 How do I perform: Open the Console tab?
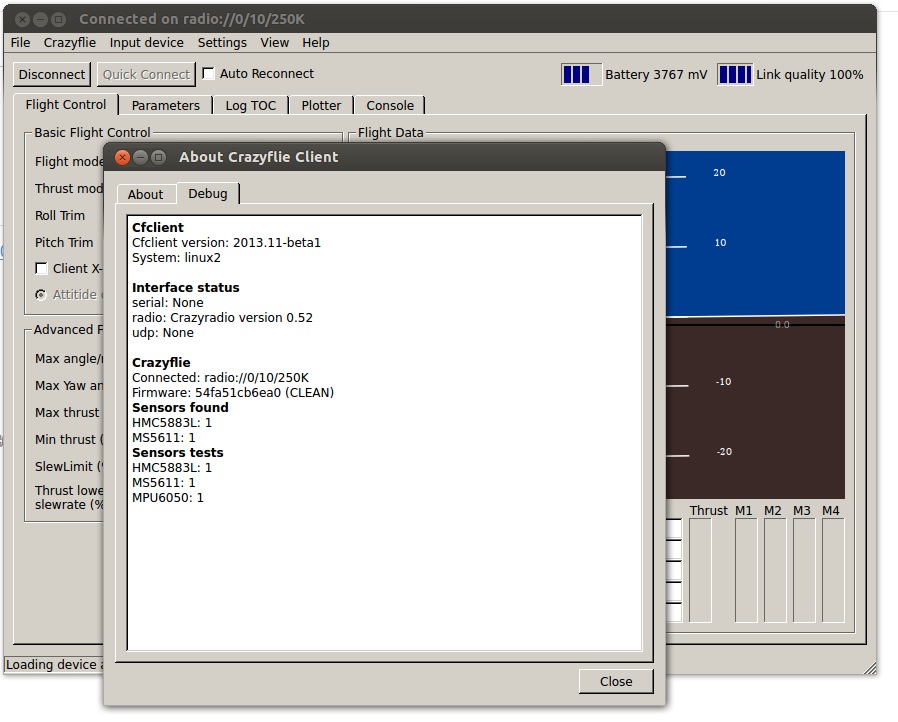(390, 105)
